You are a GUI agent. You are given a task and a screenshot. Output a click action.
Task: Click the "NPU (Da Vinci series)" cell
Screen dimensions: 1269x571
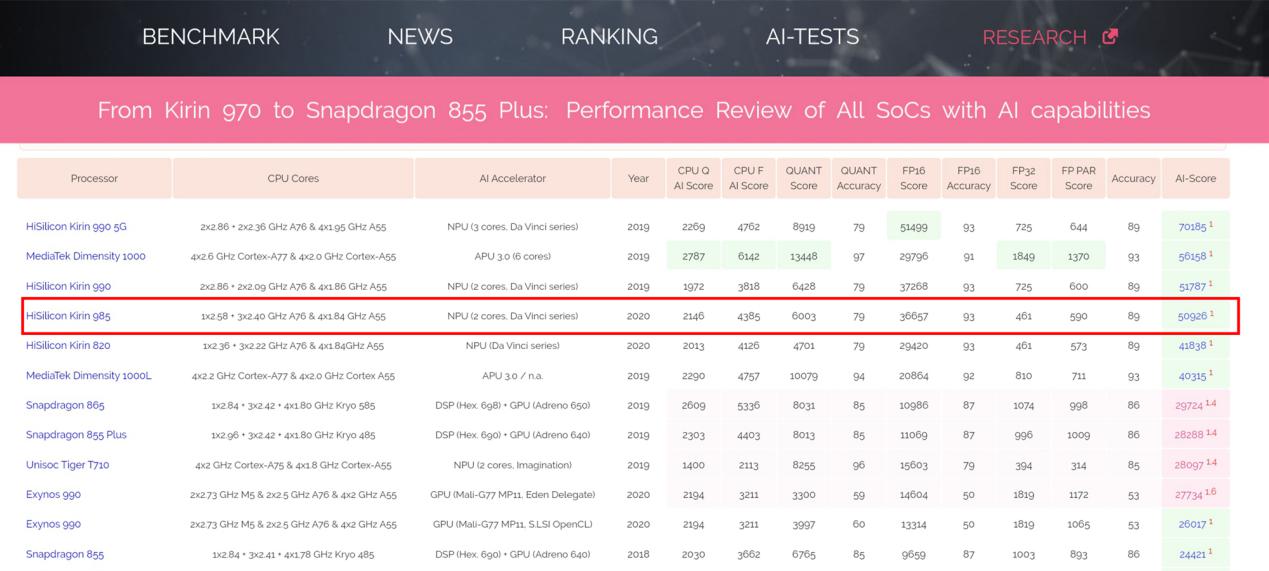[x=512, y=345]
